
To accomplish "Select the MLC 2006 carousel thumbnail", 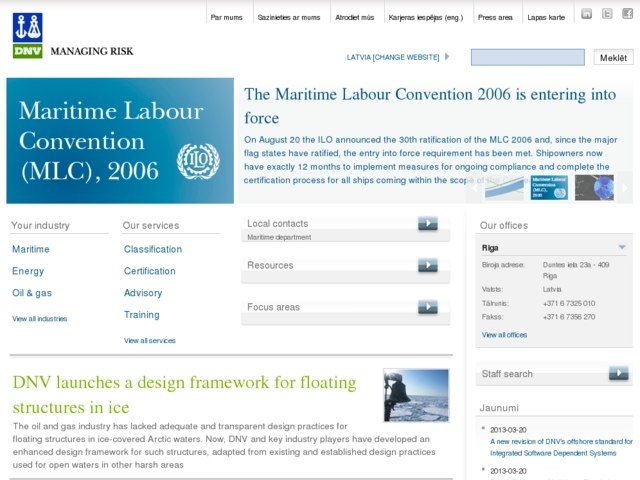I will coord(549,188).
